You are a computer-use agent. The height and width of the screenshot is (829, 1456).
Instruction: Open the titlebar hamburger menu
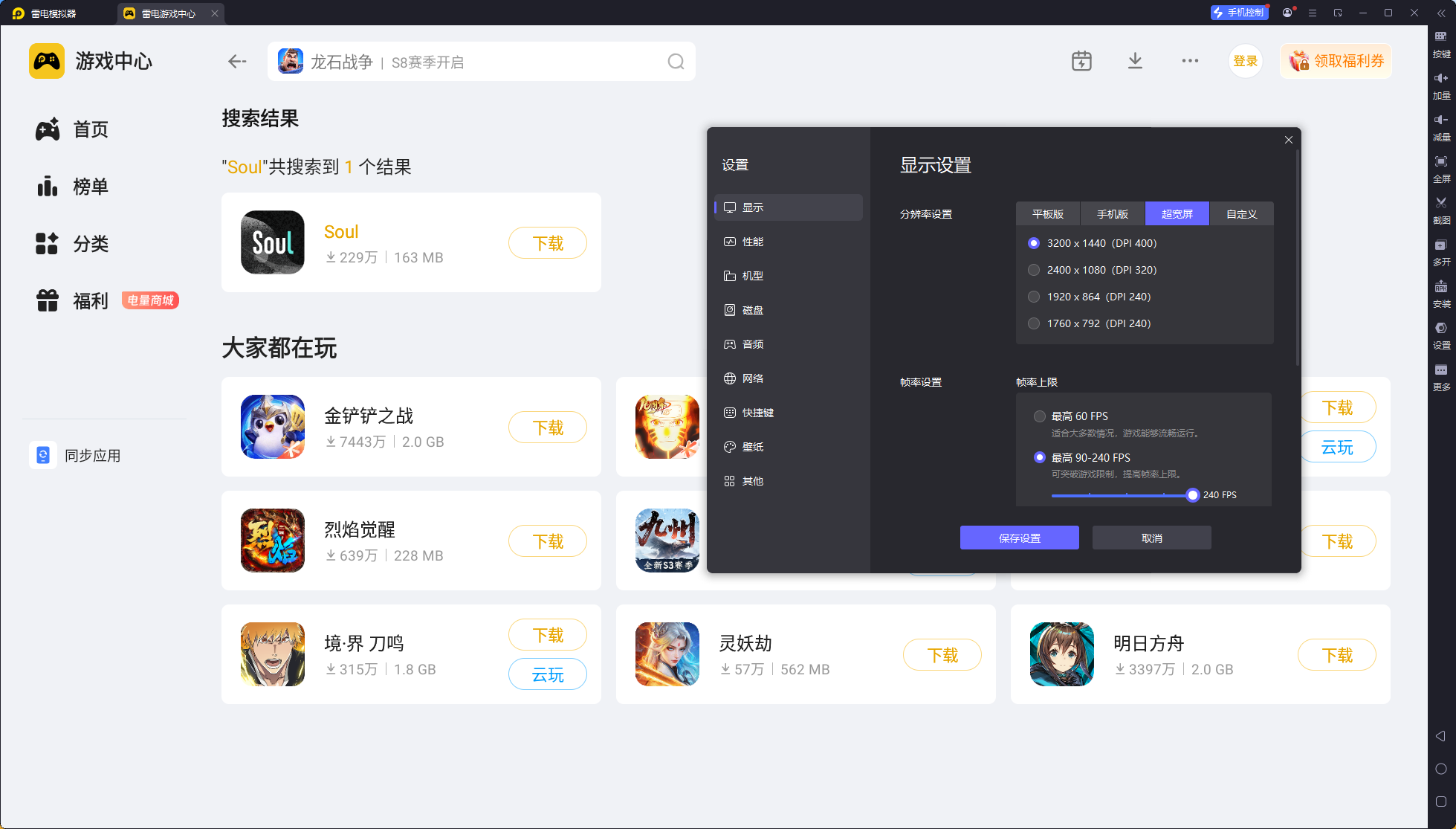[1313, 13]
